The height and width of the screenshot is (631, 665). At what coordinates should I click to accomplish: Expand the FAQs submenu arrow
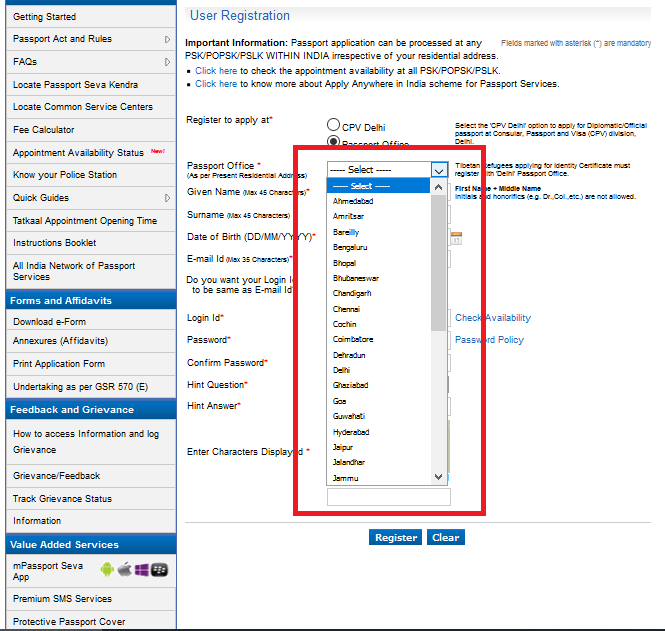click(168, 62)
